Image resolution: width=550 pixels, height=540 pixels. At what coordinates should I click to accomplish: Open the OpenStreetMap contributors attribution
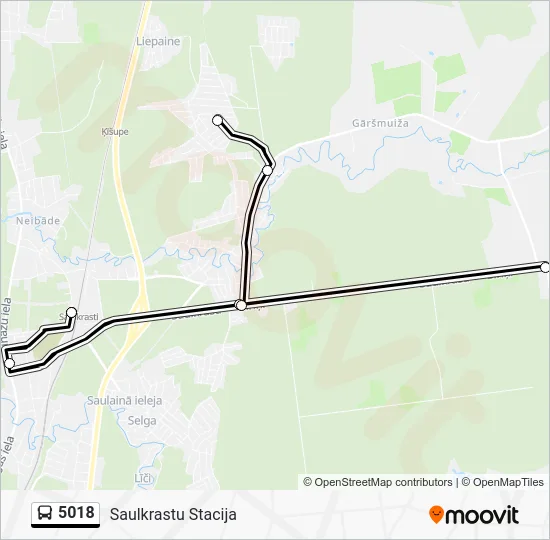coord(378,482)
